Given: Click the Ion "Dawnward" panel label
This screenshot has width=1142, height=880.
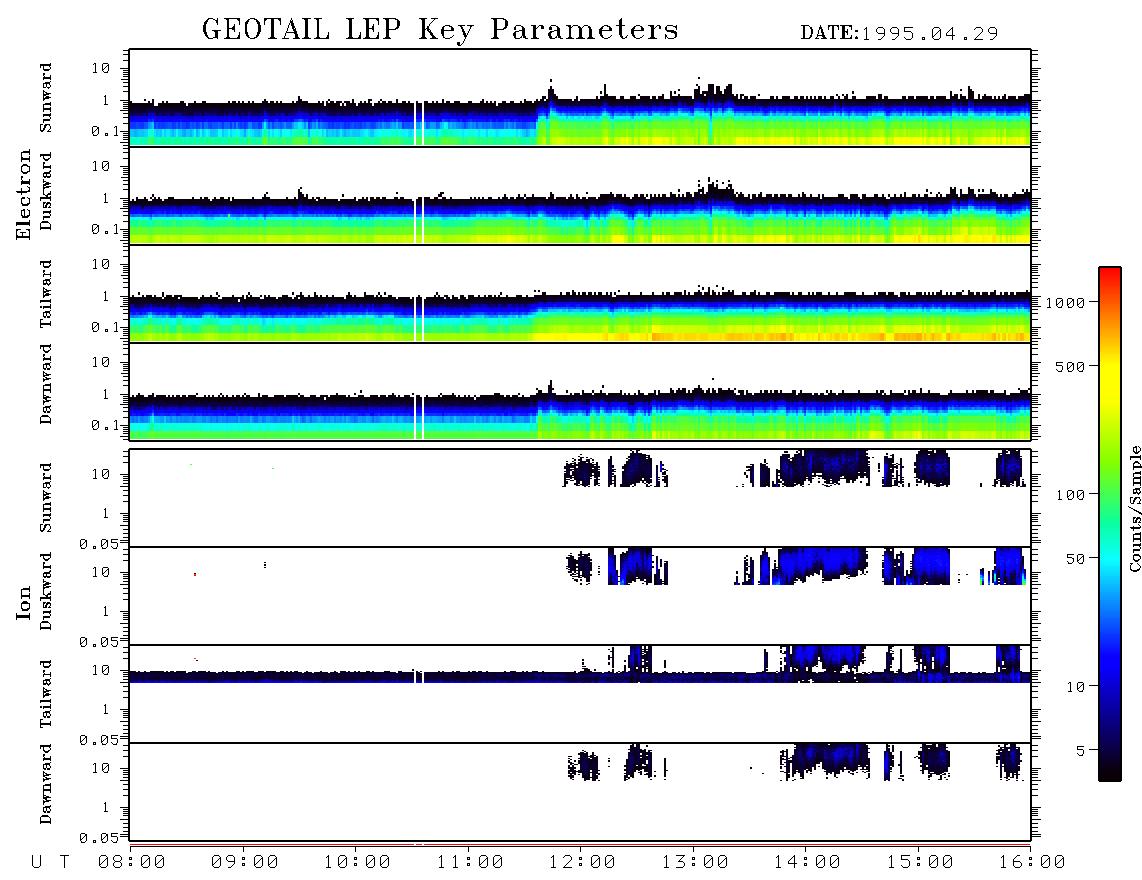Looking at the screenshot, I should (x=46, y=784).
